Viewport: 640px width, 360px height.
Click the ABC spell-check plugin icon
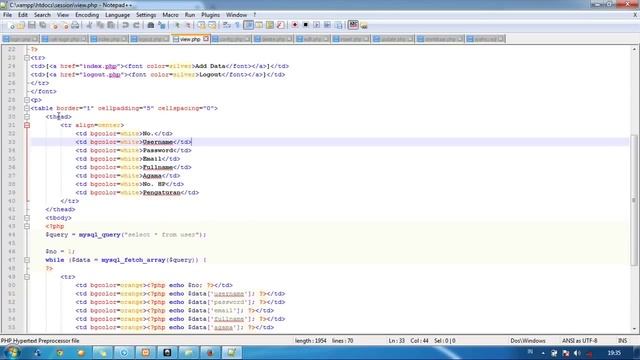(353, 25)
